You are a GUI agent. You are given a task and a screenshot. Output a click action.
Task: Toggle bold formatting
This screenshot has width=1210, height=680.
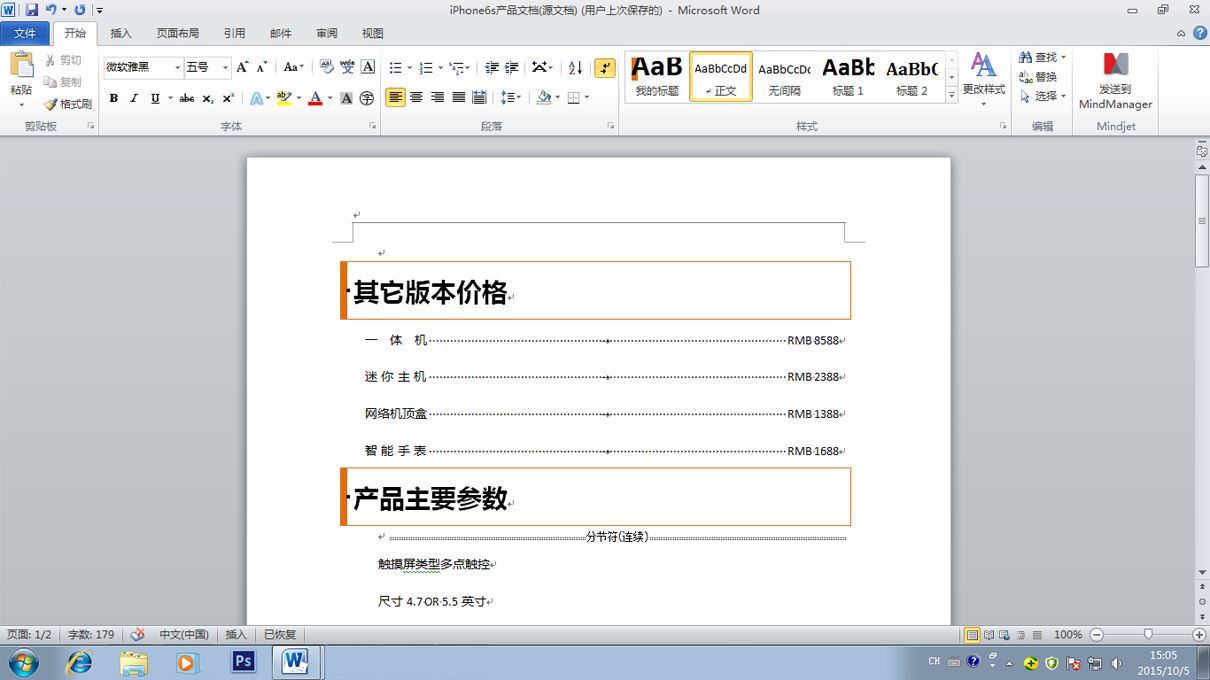(113, 98)
